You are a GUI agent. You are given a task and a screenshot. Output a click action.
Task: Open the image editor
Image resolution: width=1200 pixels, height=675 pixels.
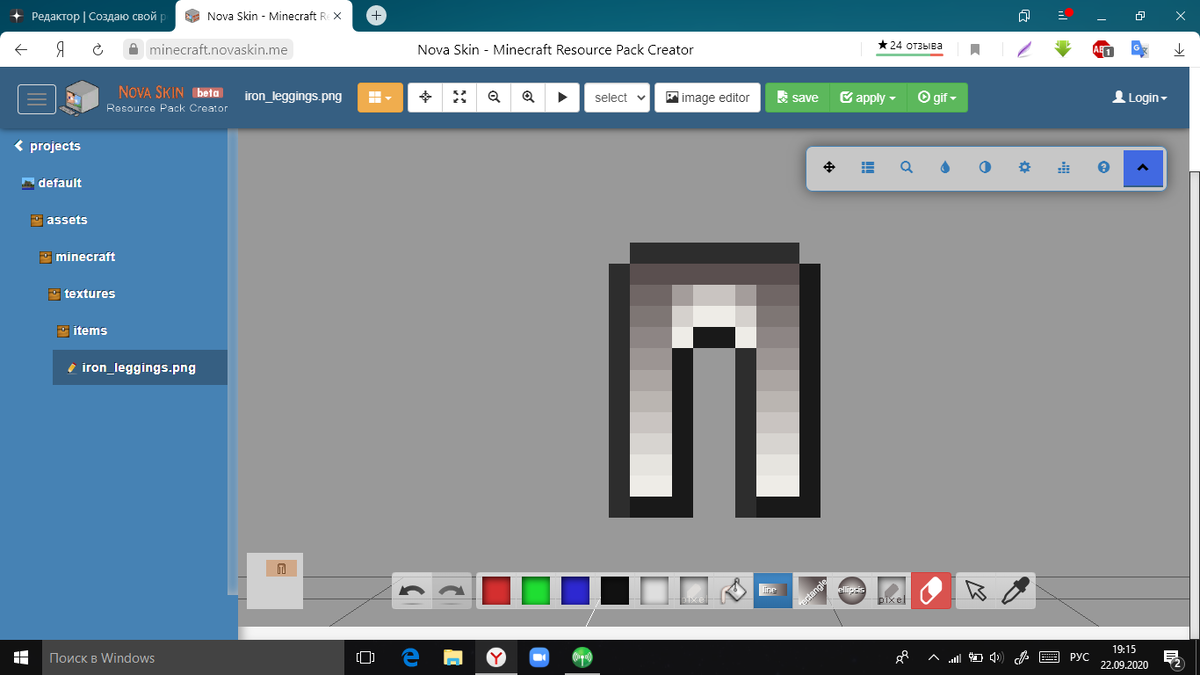(707, 97)
